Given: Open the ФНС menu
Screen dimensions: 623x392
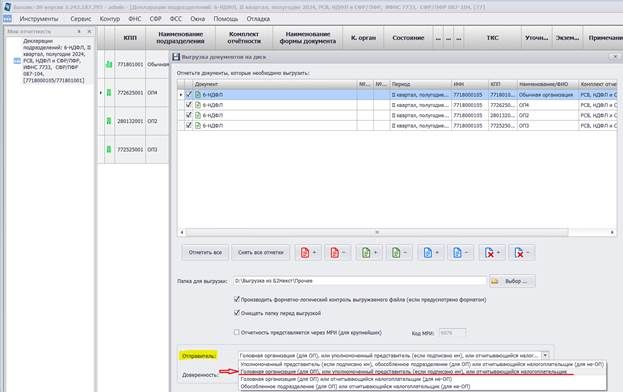Looking at the screenshot, I should tap(135, 19).
